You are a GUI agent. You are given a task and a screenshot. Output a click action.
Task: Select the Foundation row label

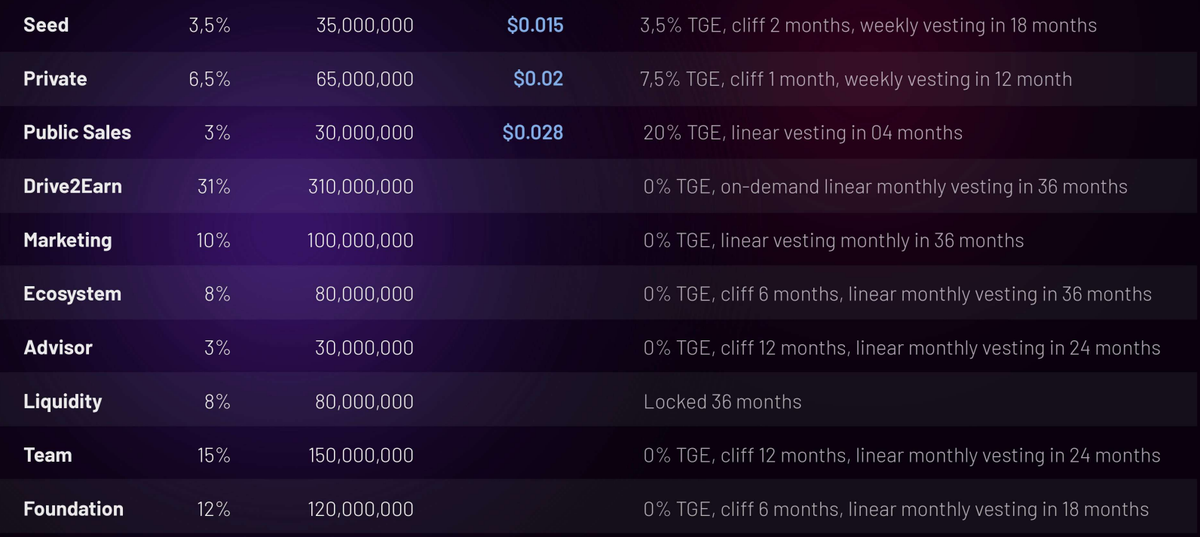coord(73,509)
